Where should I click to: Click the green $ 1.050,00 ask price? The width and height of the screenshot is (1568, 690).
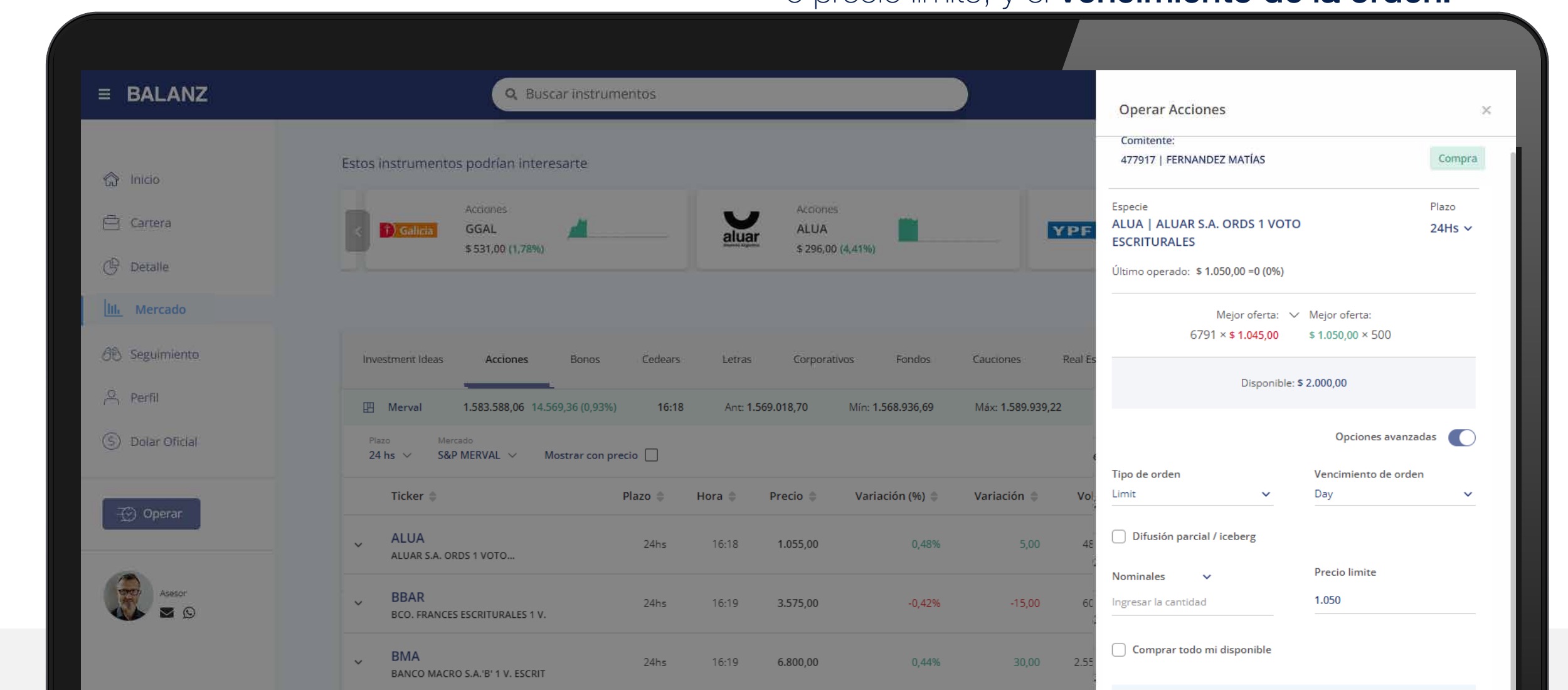(x=1333, y=336)
